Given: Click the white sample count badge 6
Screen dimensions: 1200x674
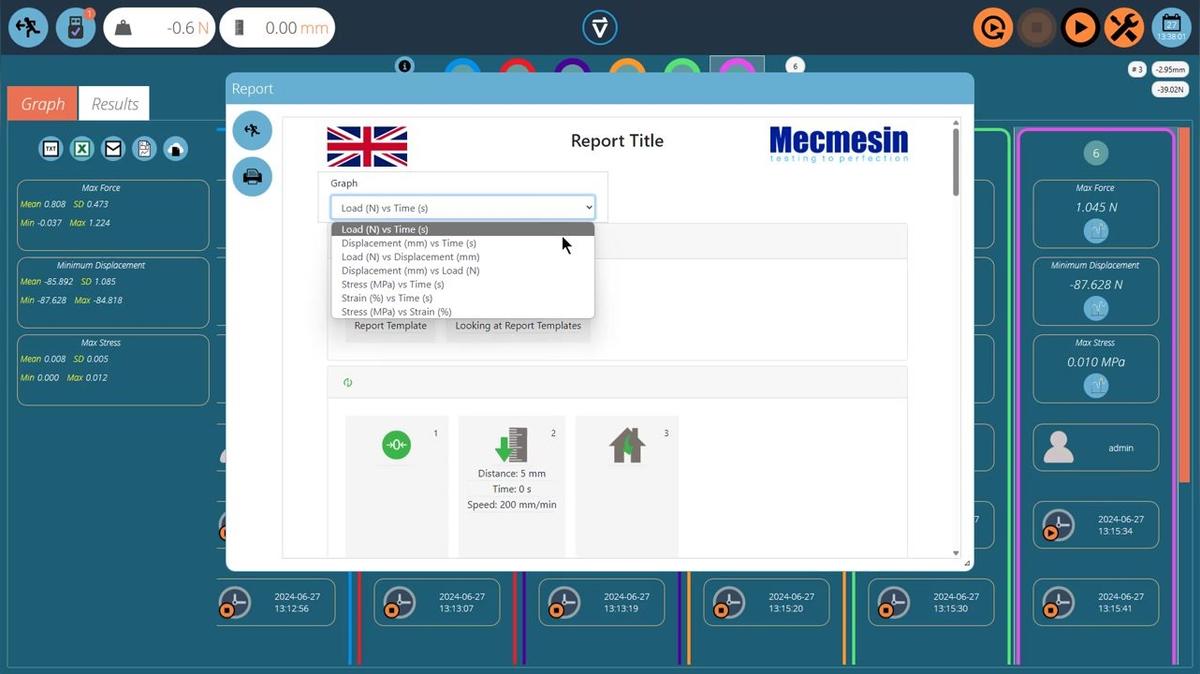Looking at the screenshot, I should click(x=795, y=66).
